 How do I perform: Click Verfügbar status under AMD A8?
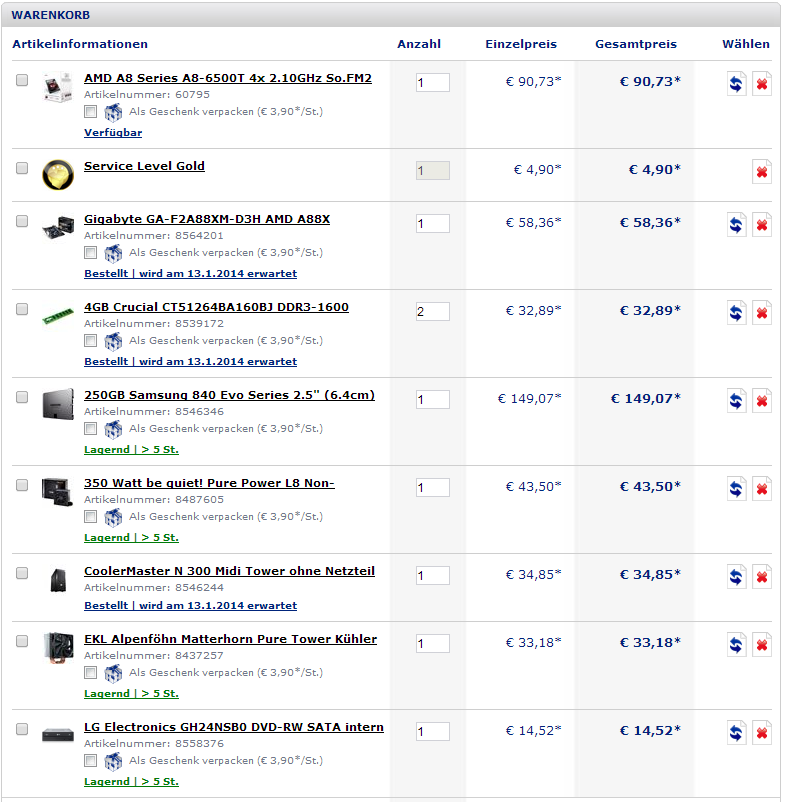point(113,133)
